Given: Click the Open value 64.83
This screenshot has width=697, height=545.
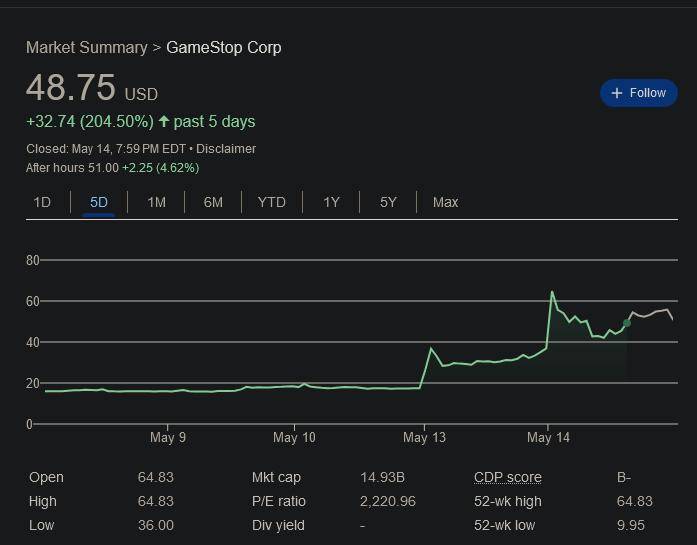Looking at the screenshot, I should click(x=156, y=477).
